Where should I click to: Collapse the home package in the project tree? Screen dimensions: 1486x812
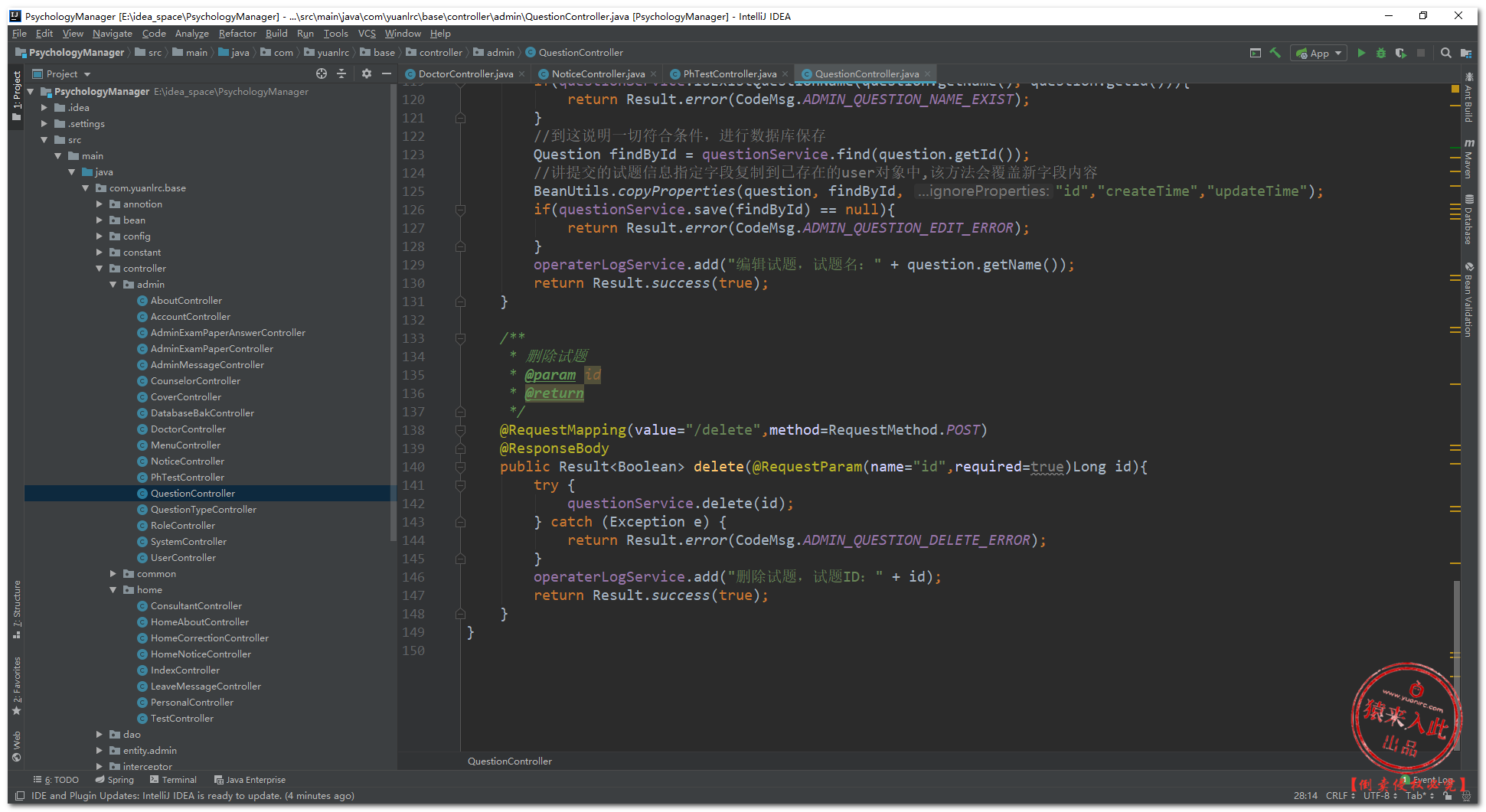pos(113,590)
